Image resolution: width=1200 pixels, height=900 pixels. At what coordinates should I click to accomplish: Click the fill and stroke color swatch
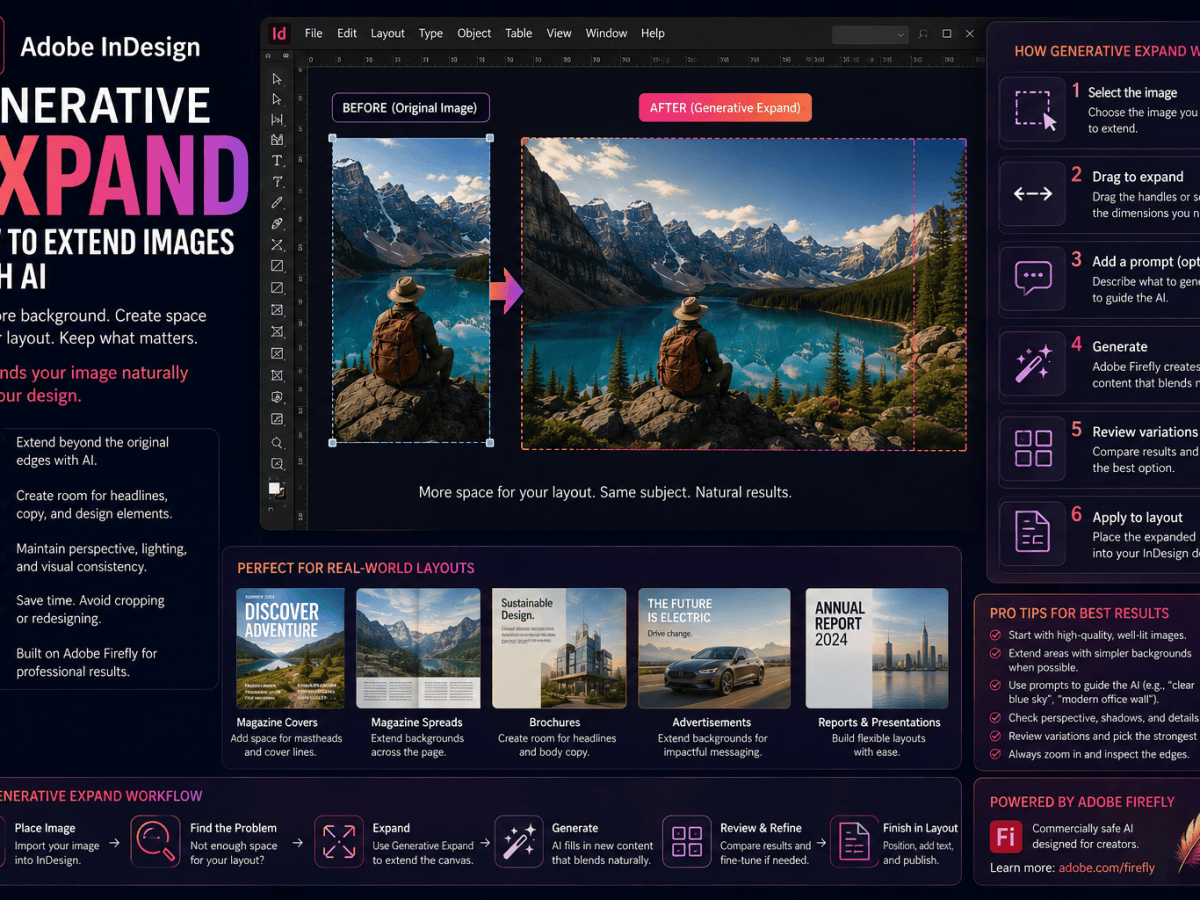(277, 489)
